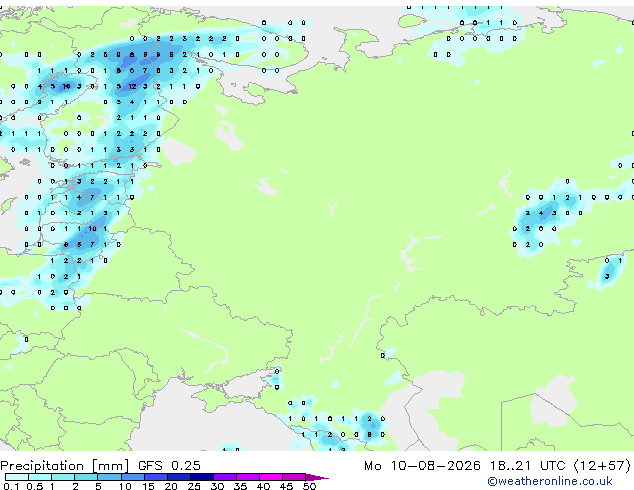Click the '50' legend scale label
The height and width of the screenshot is (490, 634).
[309, 486]
